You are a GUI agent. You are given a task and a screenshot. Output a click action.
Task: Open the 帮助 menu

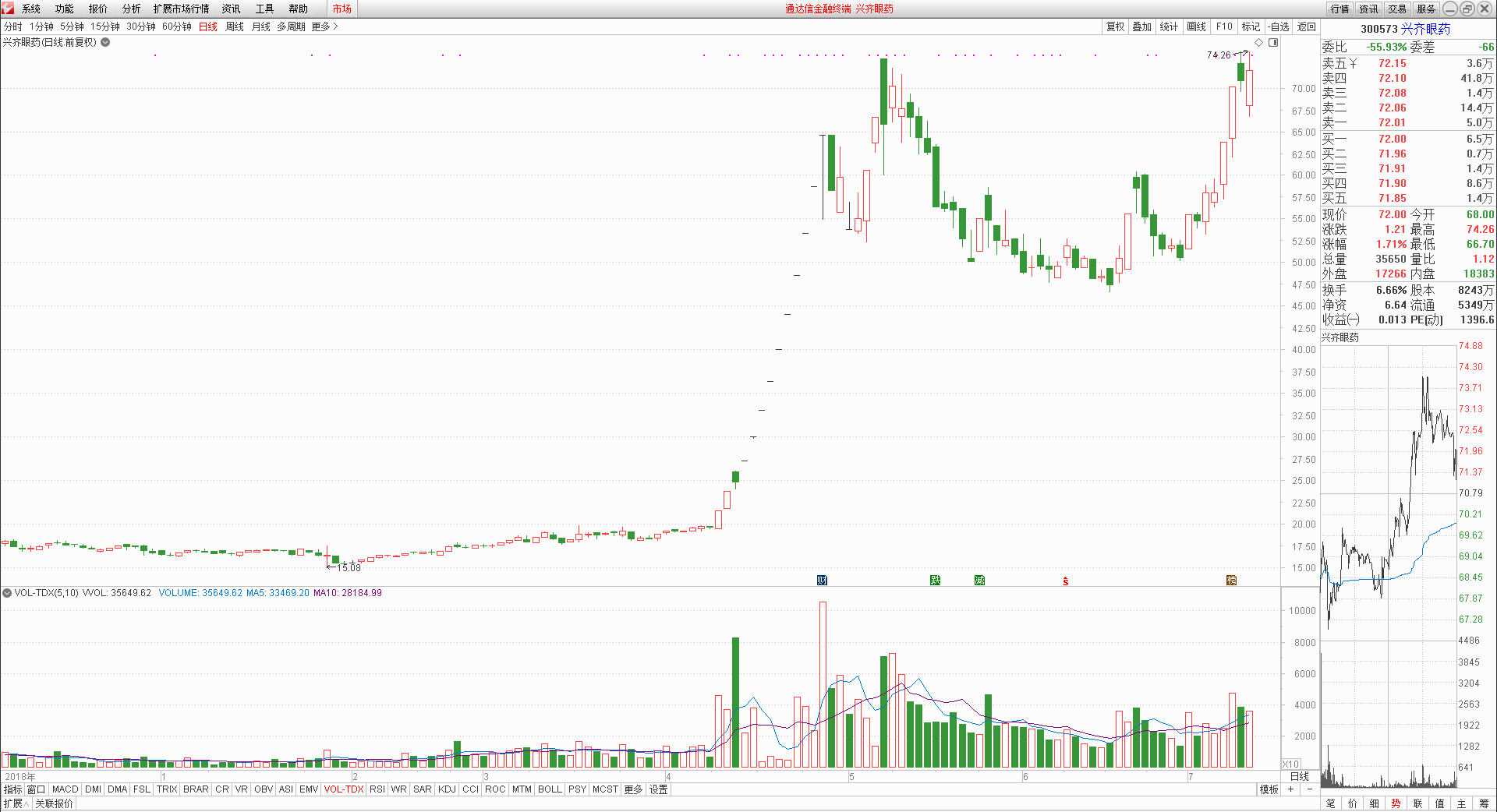(x=299, y=9)
